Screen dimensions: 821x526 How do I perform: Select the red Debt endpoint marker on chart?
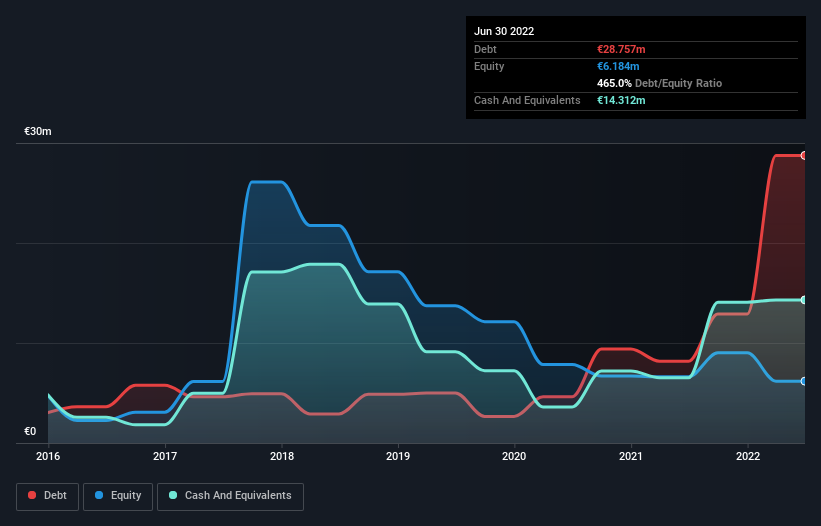coord(804,155)
